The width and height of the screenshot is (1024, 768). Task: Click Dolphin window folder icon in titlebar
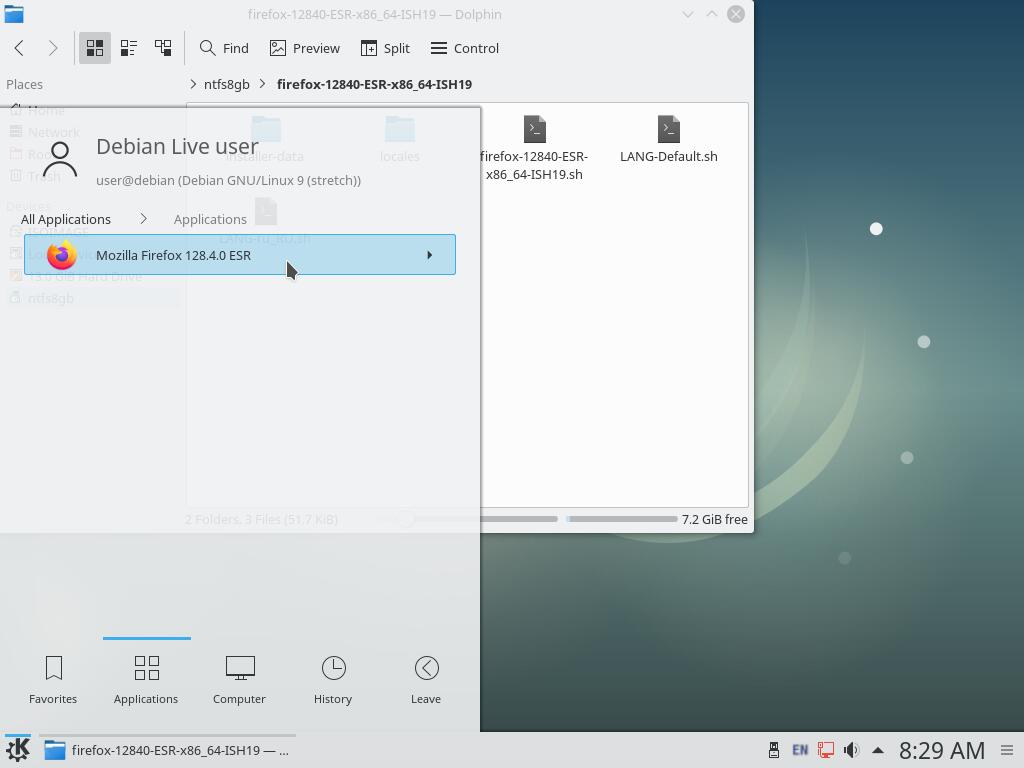(x=14, y=14)
